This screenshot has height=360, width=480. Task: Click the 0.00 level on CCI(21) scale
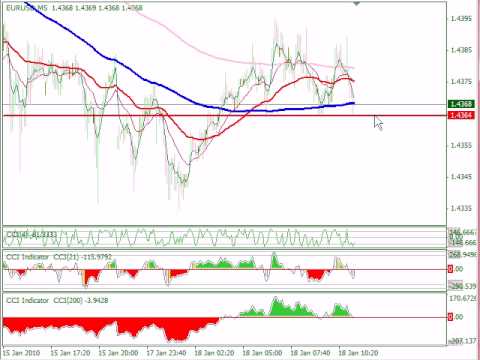[456, 269]
